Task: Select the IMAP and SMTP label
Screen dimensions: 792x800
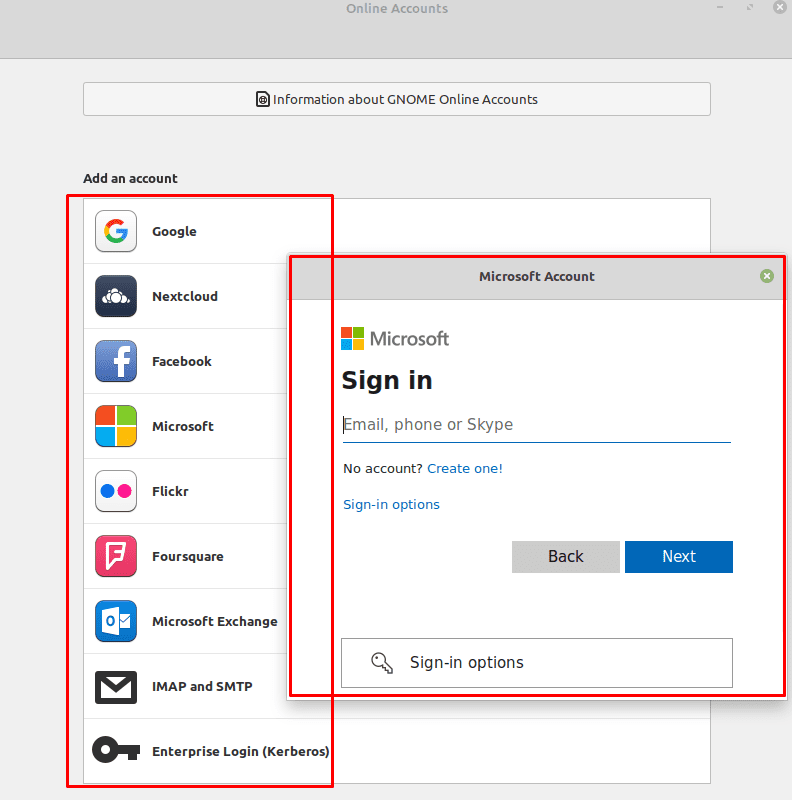Action: pyautogui.click(x=202, y=686)
